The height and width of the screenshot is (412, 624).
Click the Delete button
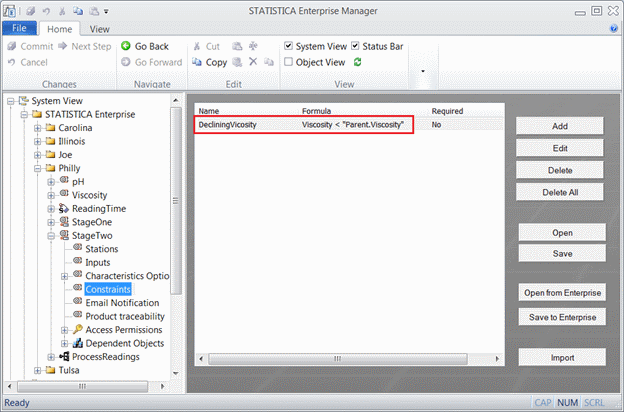point(560,170)
